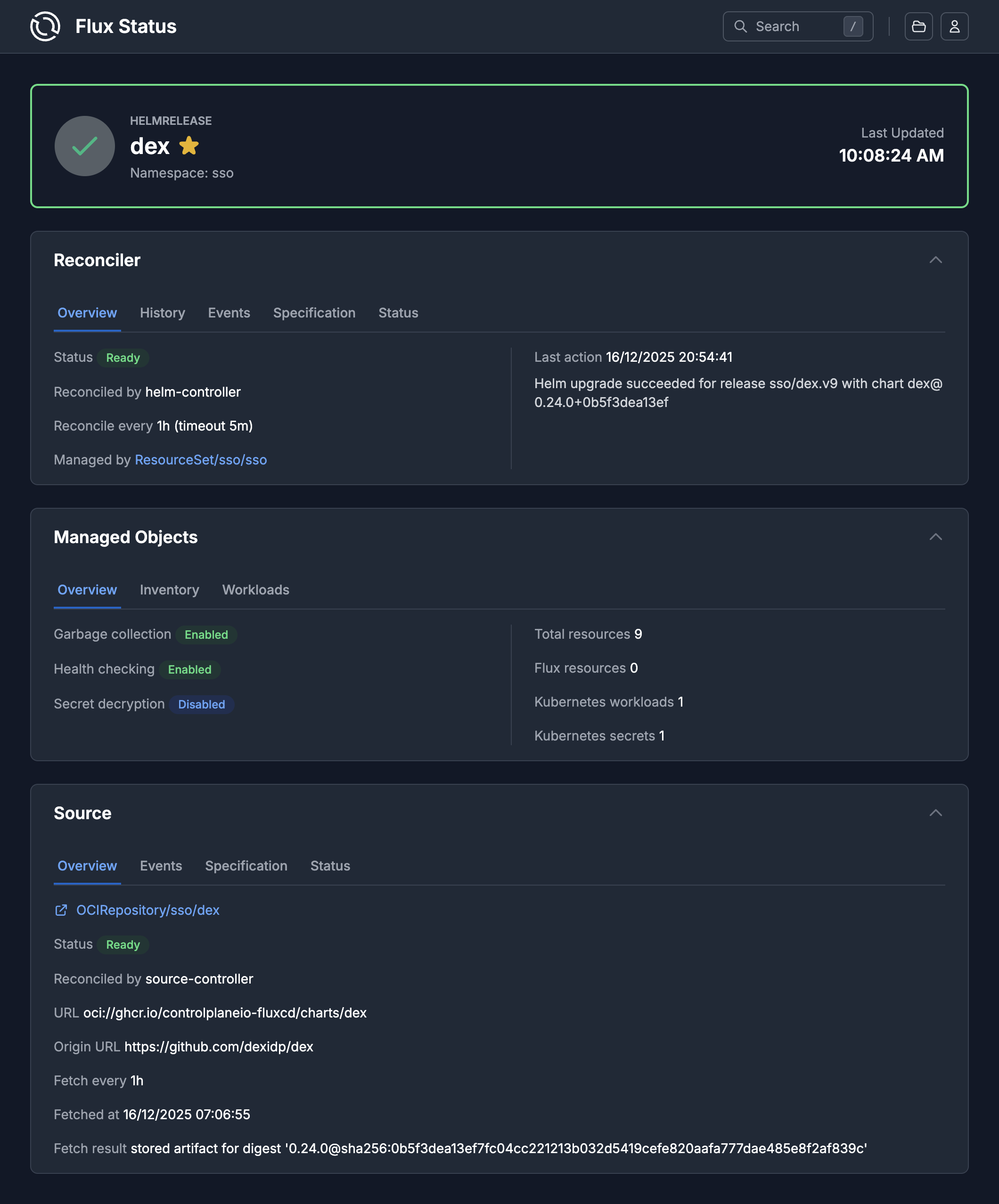The image size is (999, 1204).
Task: Click the slash shortcut badge in the search bar
Action: click(x=854, y=26)
